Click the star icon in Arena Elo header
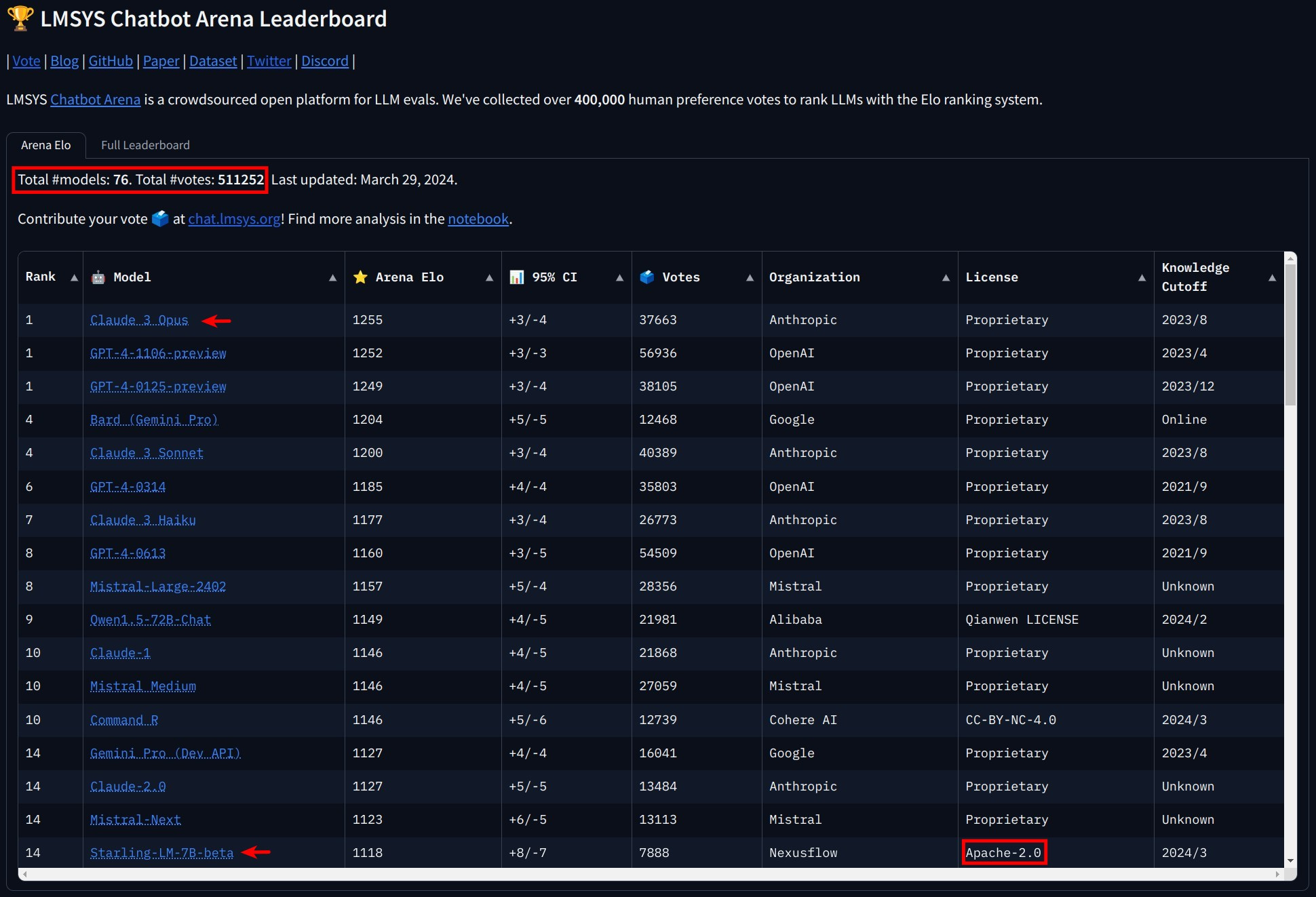 360,277
